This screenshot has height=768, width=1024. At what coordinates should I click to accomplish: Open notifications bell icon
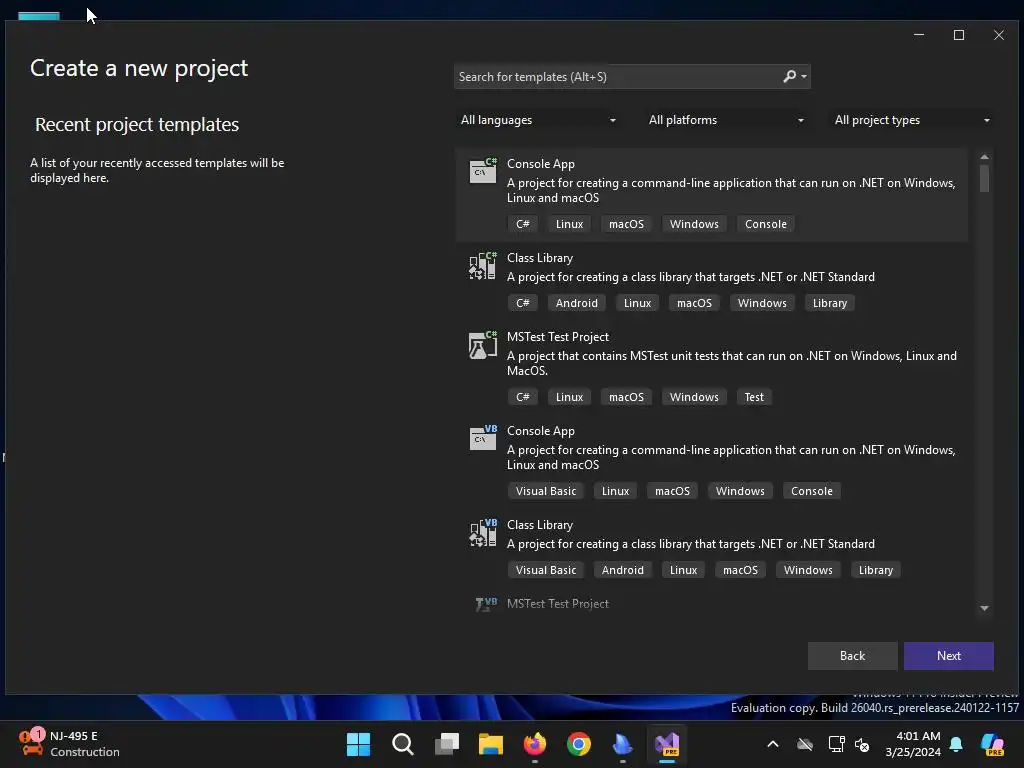(956, 744)
